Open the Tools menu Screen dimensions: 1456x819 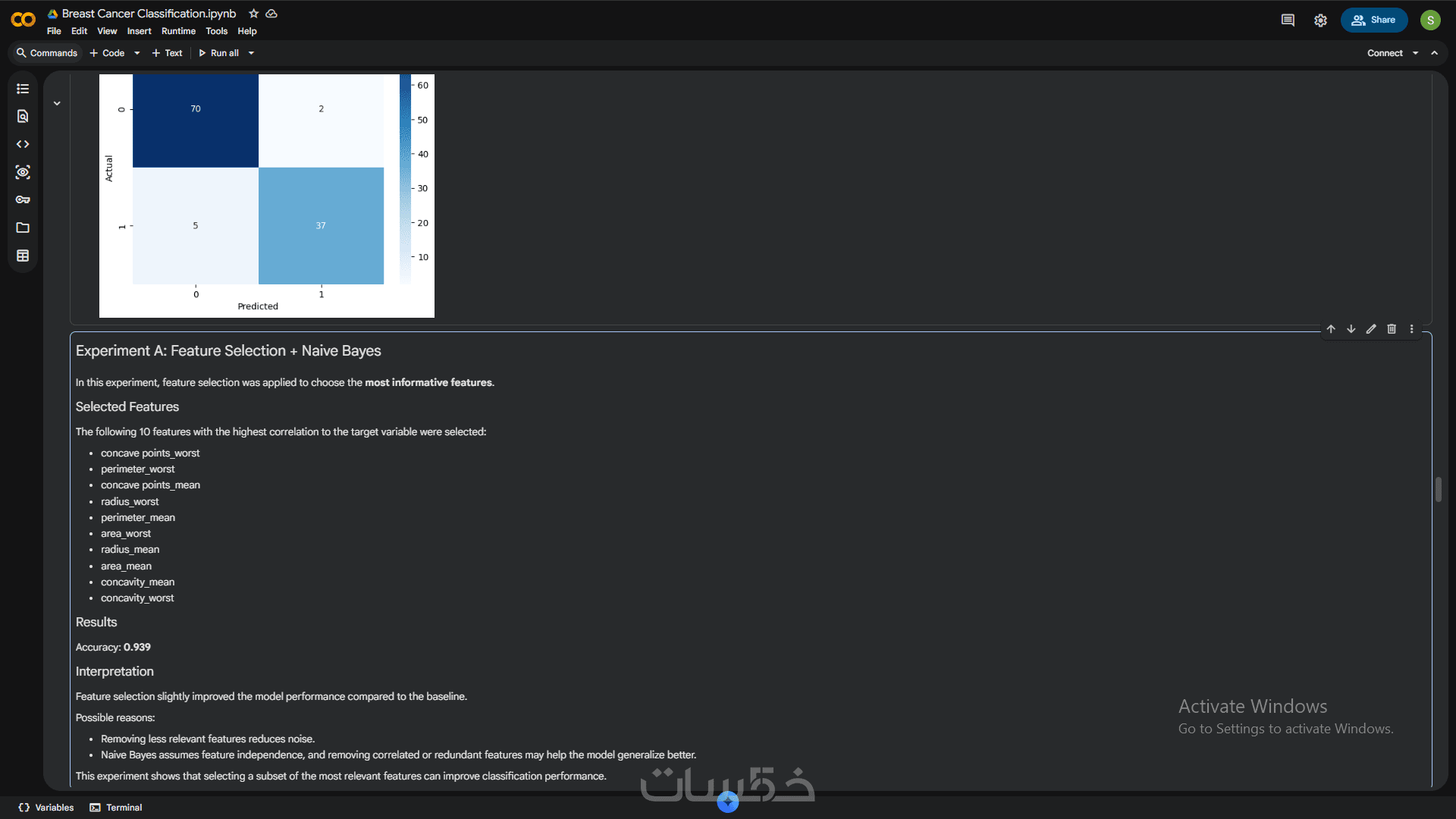(216, 31)
